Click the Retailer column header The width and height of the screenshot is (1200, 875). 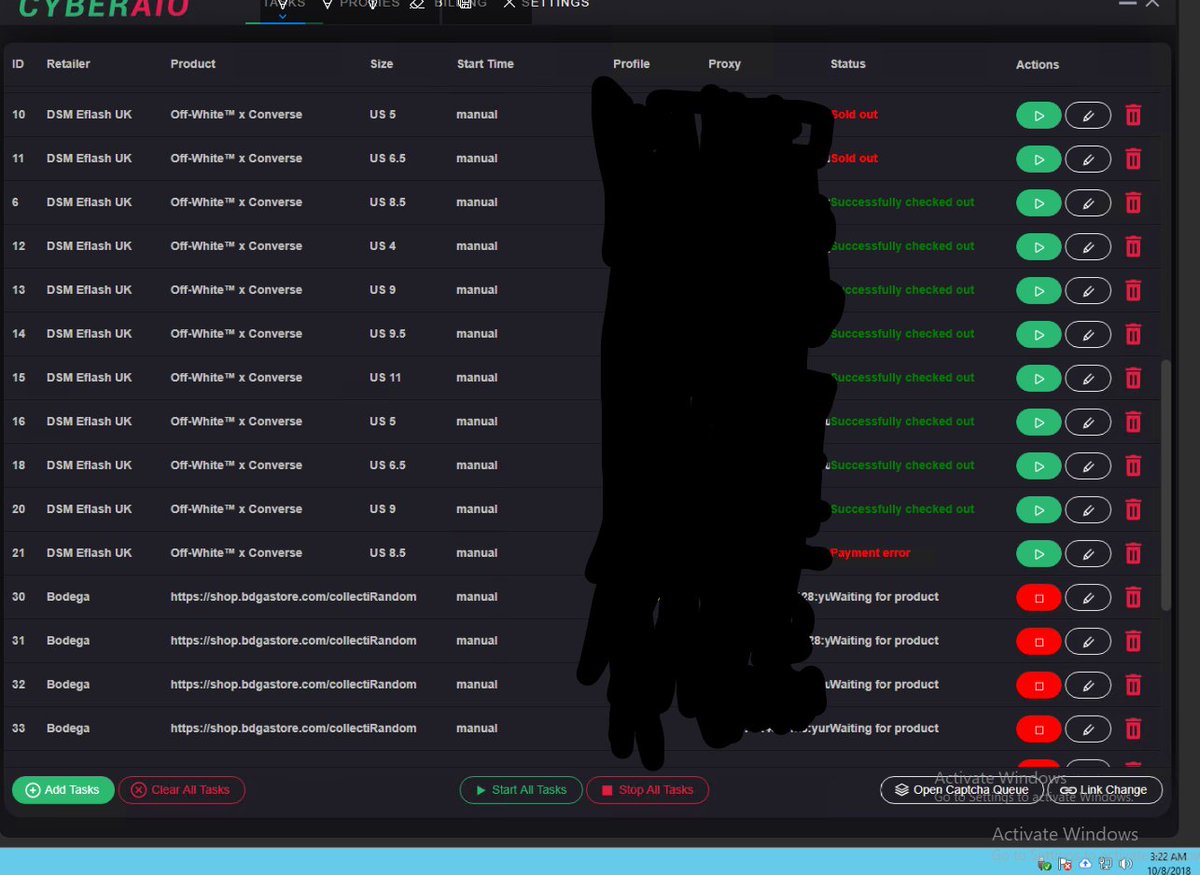[68, 64]
